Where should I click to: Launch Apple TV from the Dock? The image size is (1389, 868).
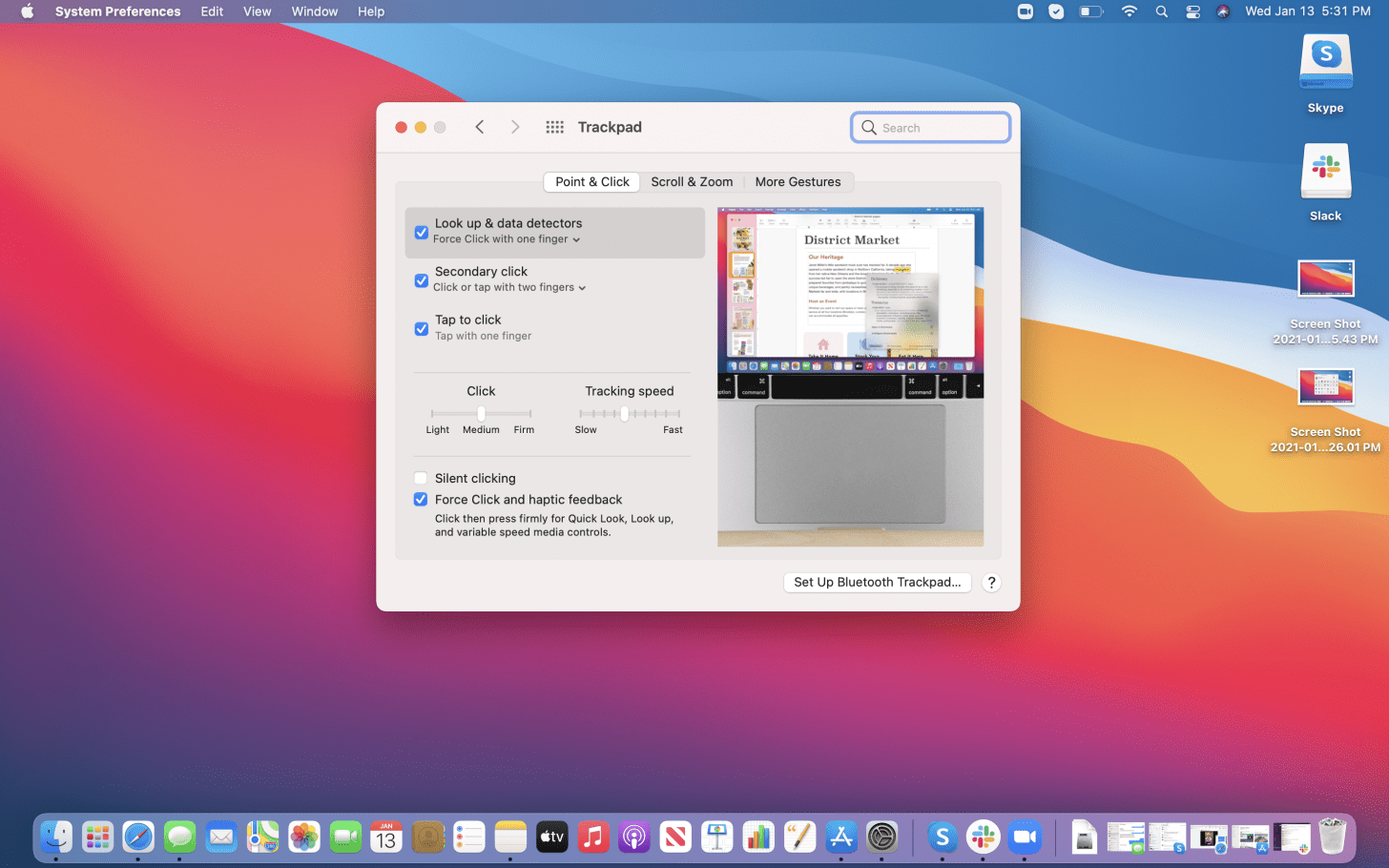pyautogui.click(x=552, y=837)
